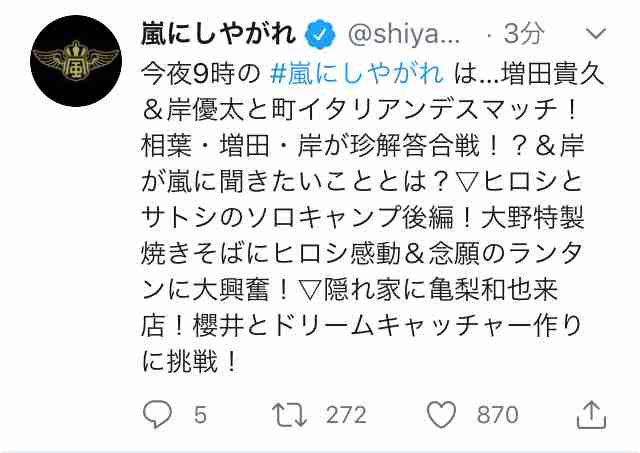Click the reply count 5
This screenshot has height=453, width=640.
tap(200, 415)
